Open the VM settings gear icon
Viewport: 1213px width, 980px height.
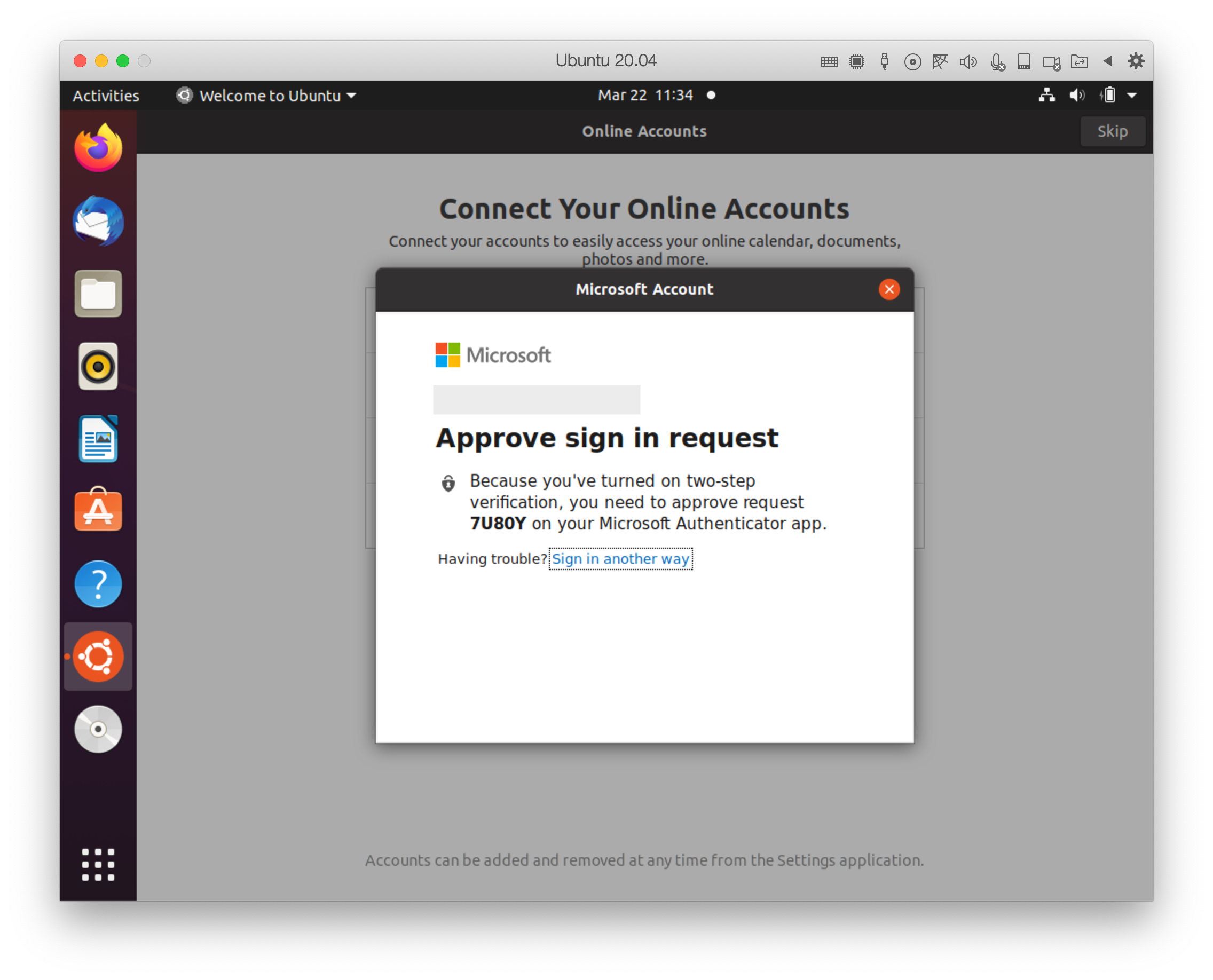1136,61
